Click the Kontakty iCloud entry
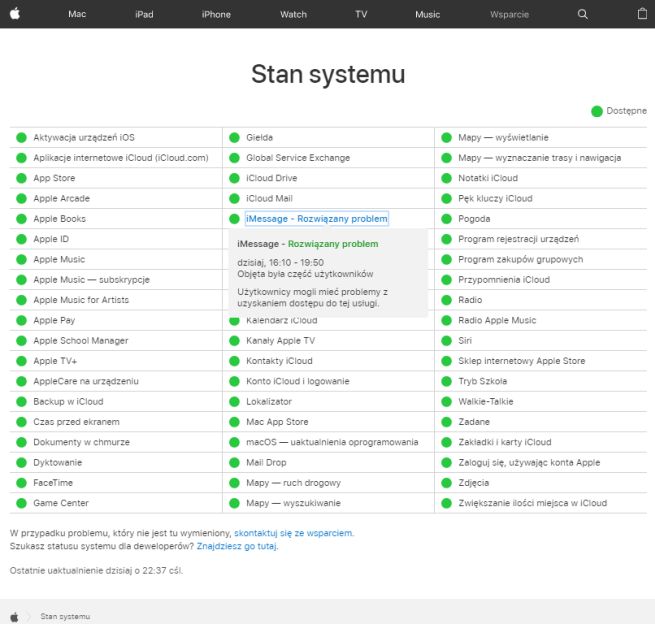655x624 pixels. (x=279, y=361)
